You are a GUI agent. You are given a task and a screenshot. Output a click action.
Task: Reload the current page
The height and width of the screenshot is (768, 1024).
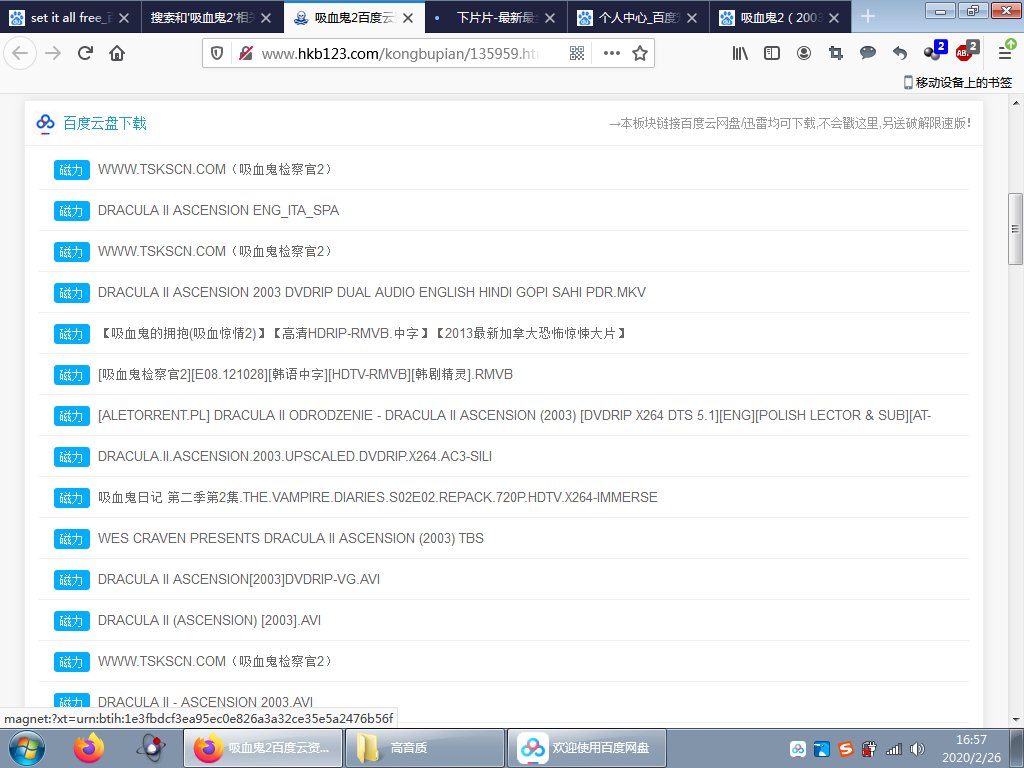click(x=86, y=53)
